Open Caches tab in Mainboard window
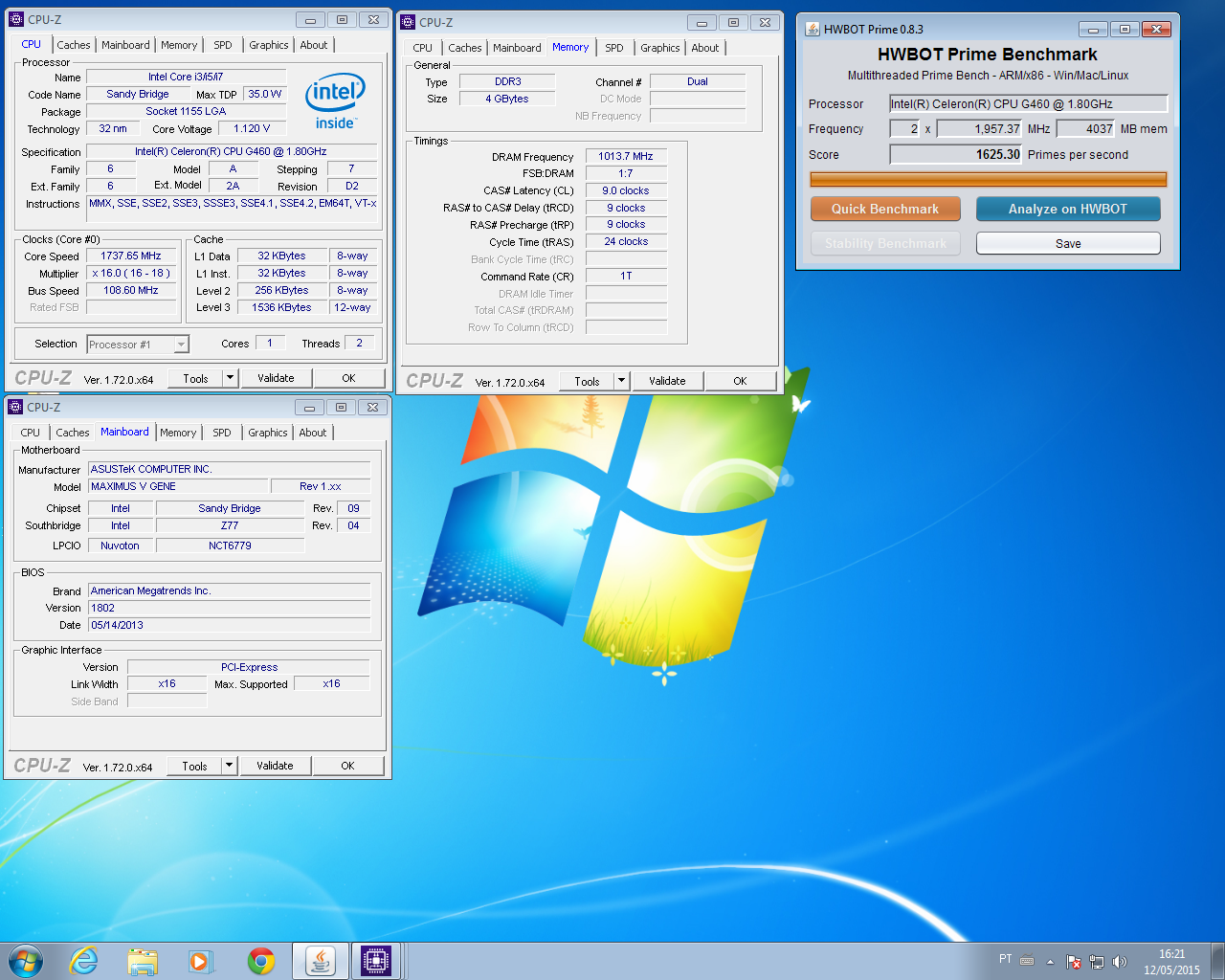This screenshot has height=980, width=1225. pos(73,433)
